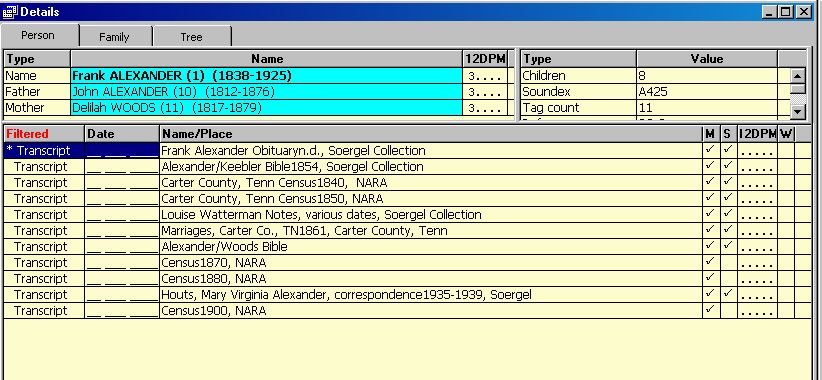Toggle S checkmark for Houts correspondence row
The height and width of the screenshot is (380, 822).
coord(728,294)
